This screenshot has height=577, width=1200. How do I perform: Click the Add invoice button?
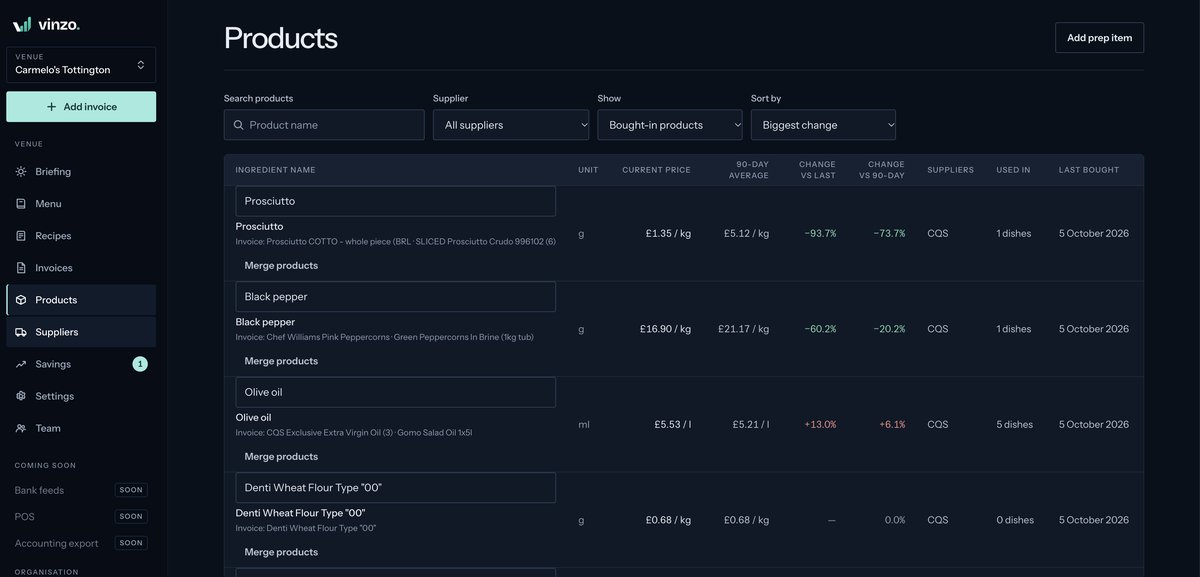coord(81,107)
